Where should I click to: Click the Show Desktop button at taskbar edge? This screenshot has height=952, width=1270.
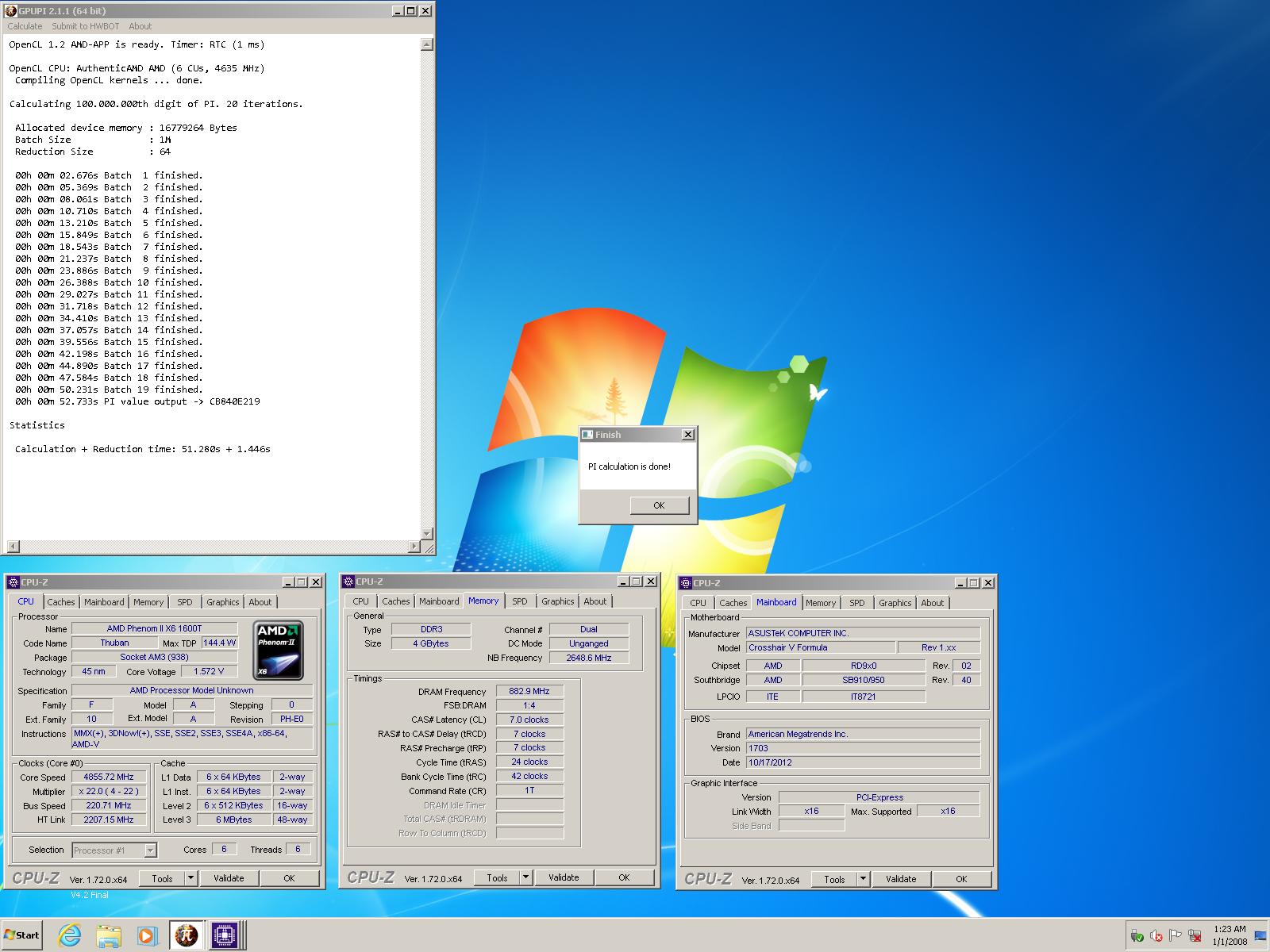point(1260,936)
